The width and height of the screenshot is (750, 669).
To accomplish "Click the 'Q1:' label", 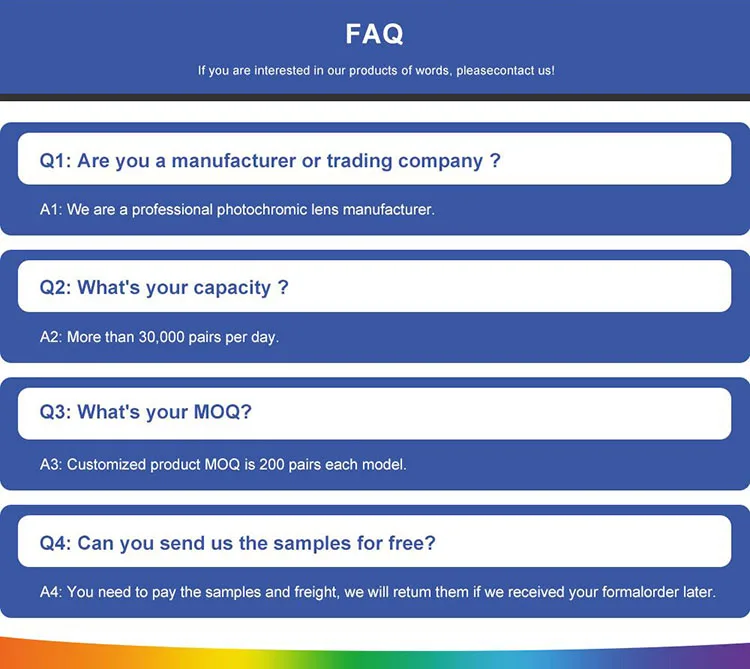I will pos(55,160).
